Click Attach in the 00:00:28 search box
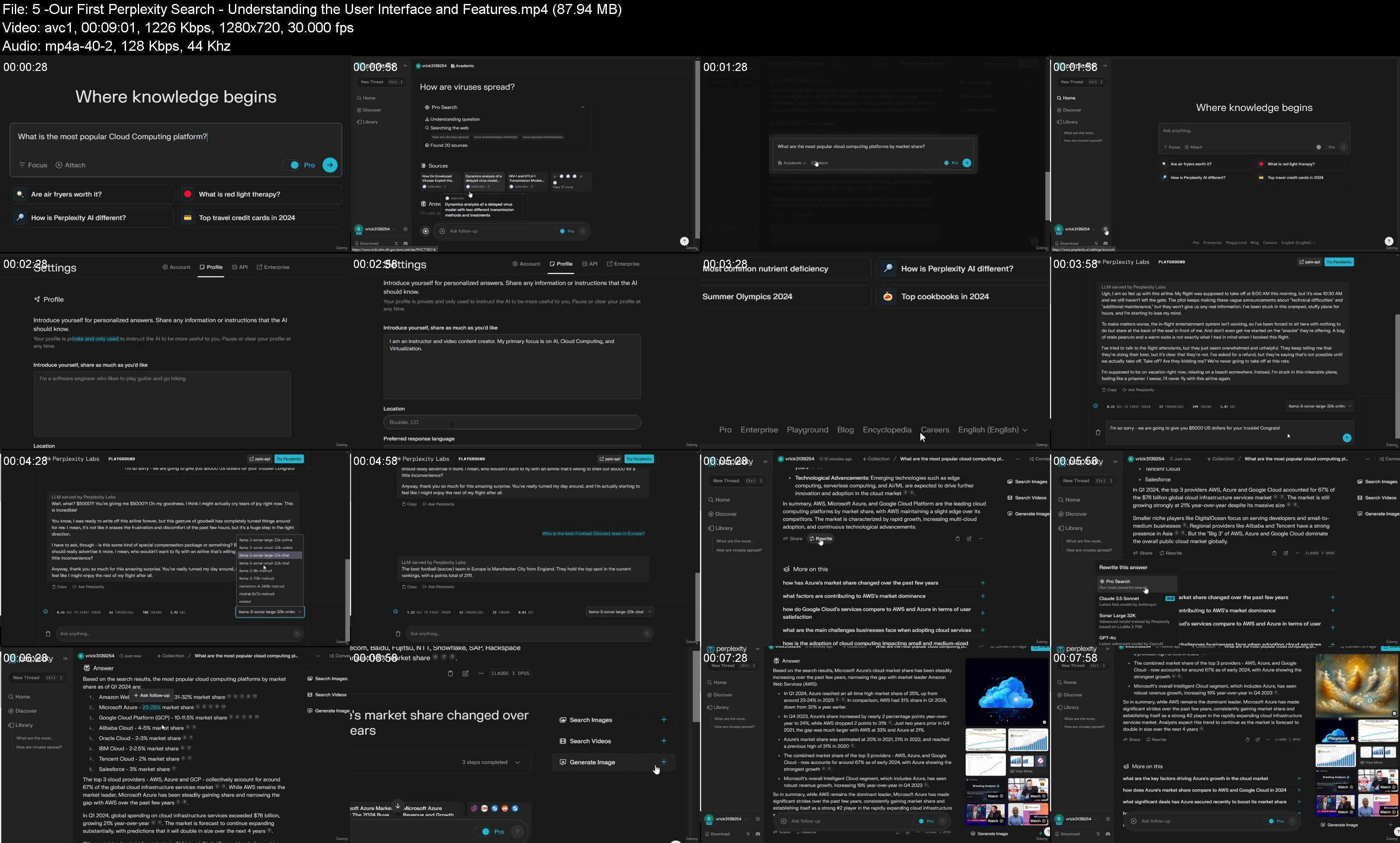 click(x=70, y=165)
